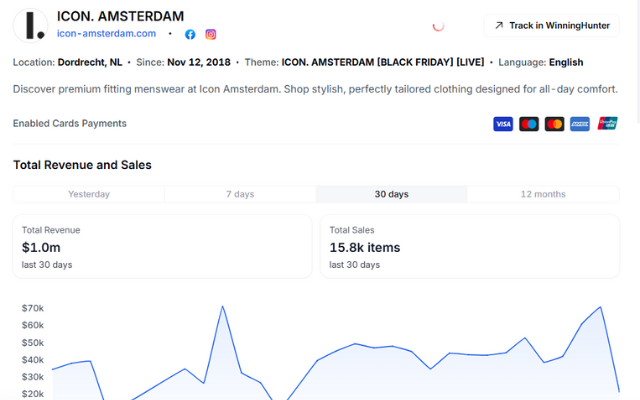This screenshot has width=640, height=400.
Task: Click the Visa card payment icon
Action: point(503,124)
